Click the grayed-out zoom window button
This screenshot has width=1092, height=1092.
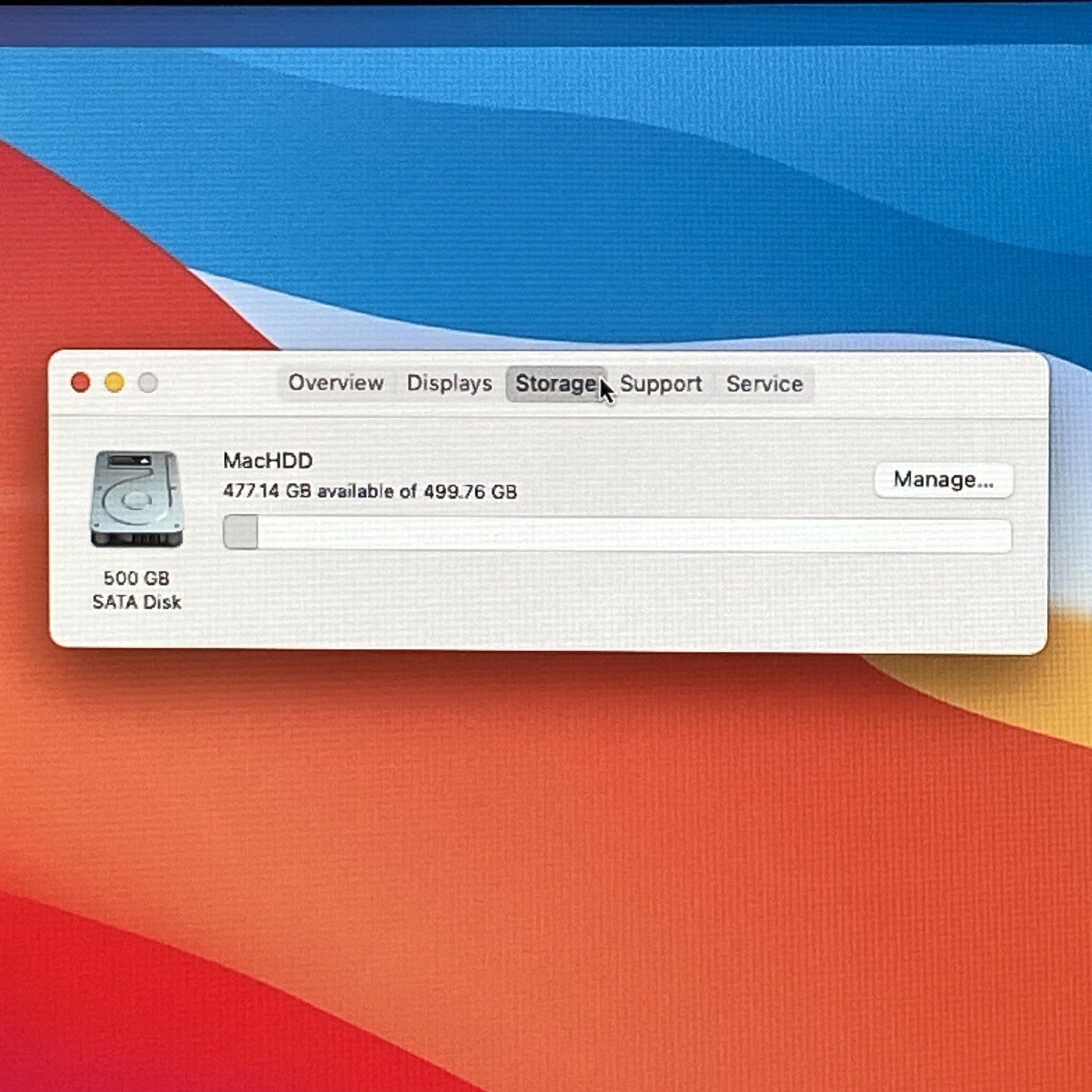pyautogui.click(x=148, y=383)
